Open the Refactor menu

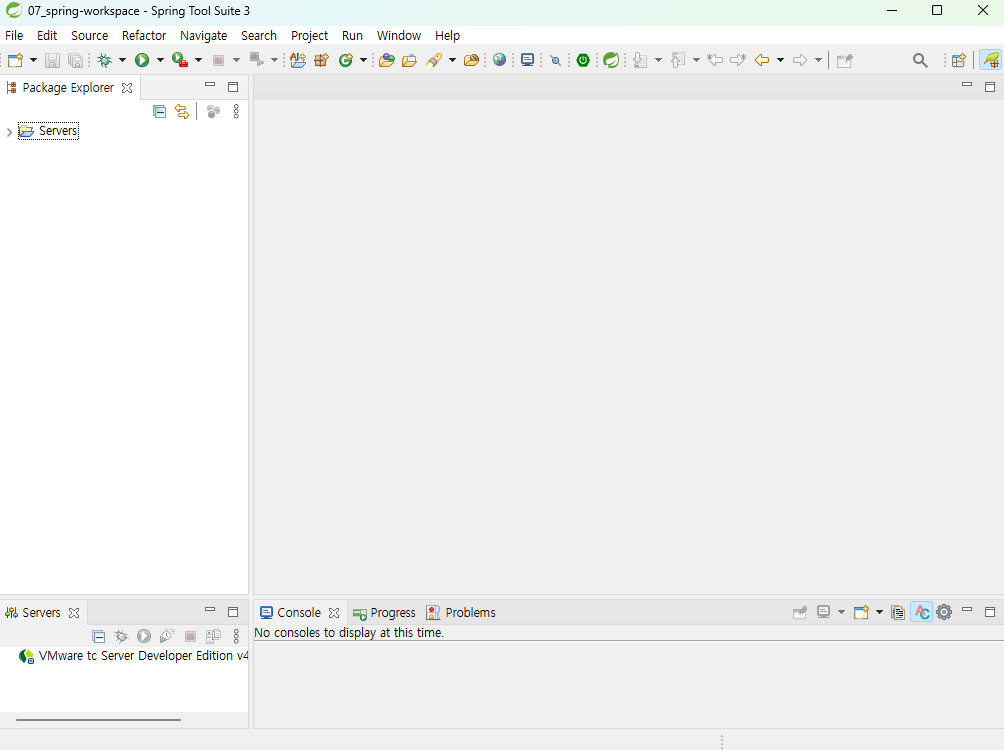pyautogui.click(x=144, y=36)
